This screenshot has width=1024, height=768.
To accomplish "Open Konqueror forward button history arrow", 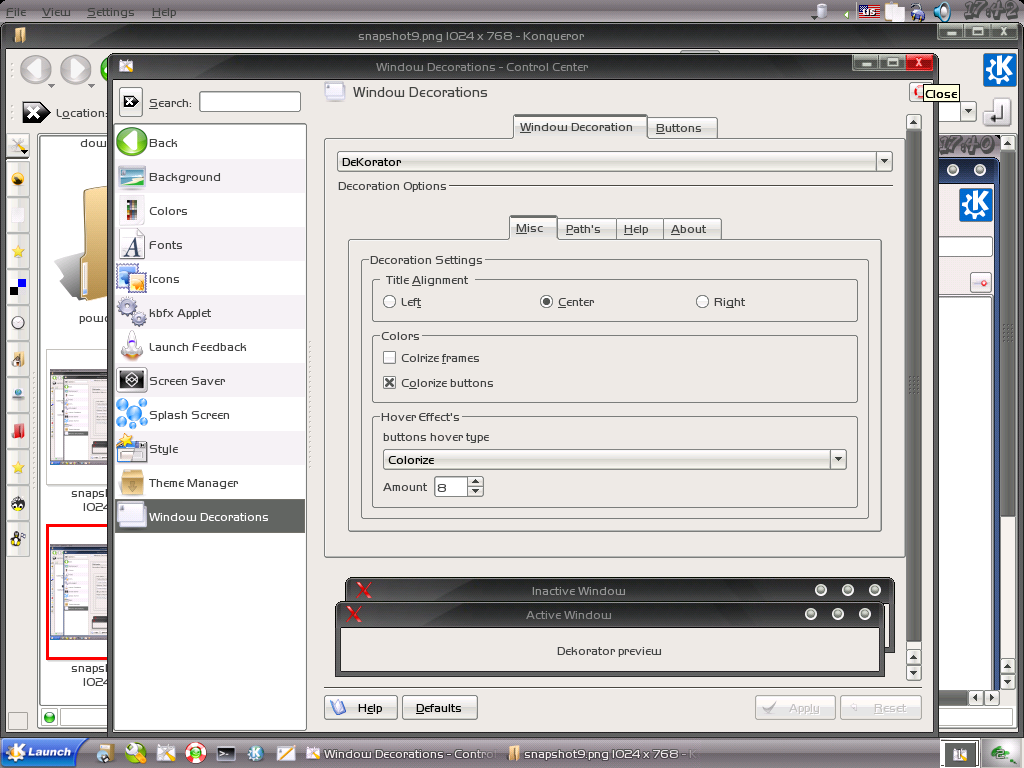I will [91, 85].
